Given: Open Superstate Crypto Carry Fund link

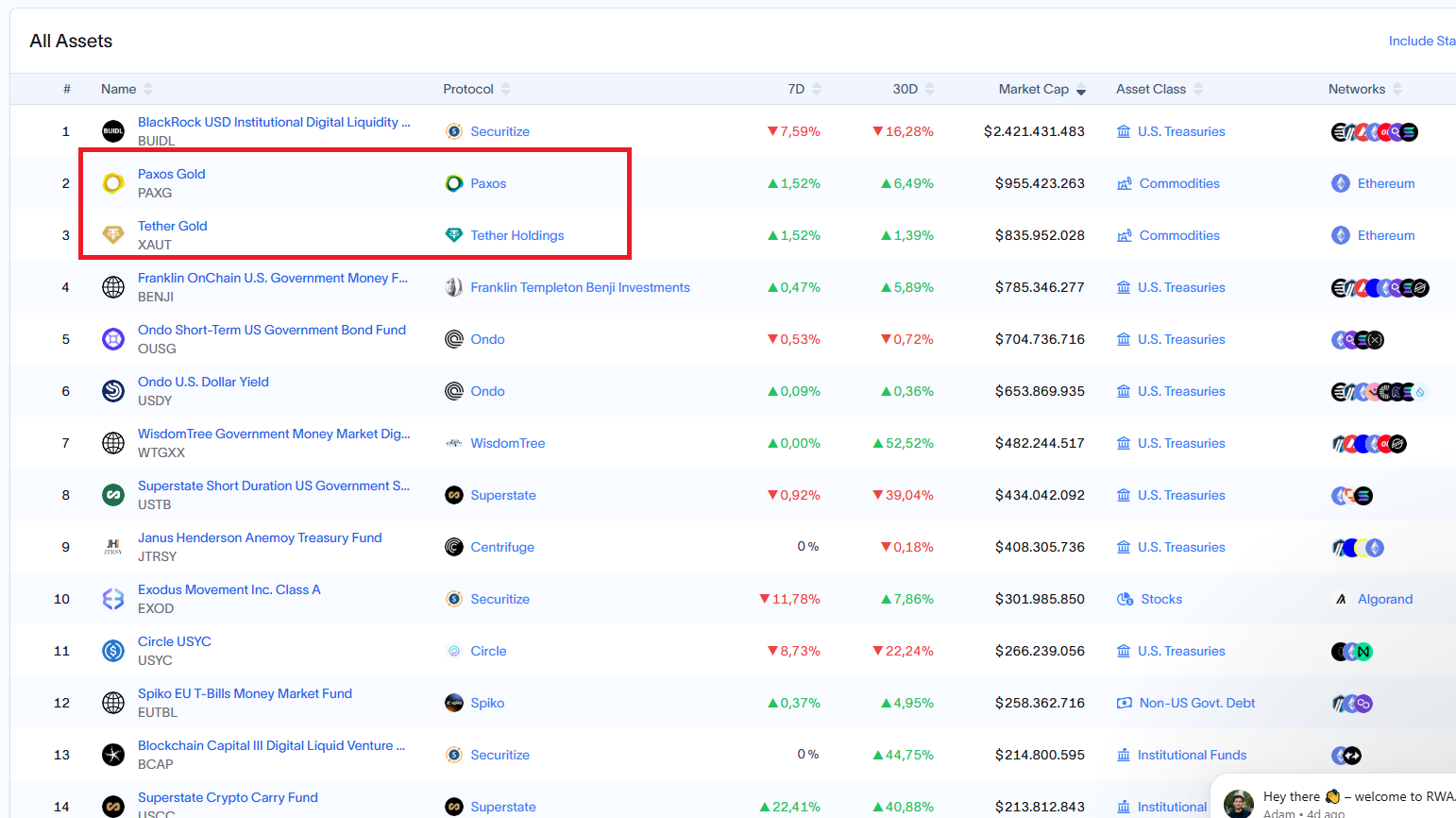Looking at the screenshot, I should pos(228,797).
